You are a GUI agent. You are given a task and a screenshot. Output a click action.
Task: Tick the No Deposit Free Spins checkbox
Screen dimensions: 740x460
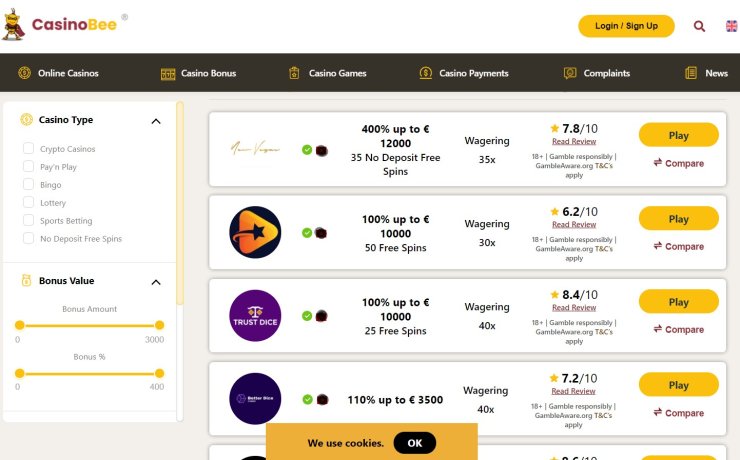coord(28,238)
